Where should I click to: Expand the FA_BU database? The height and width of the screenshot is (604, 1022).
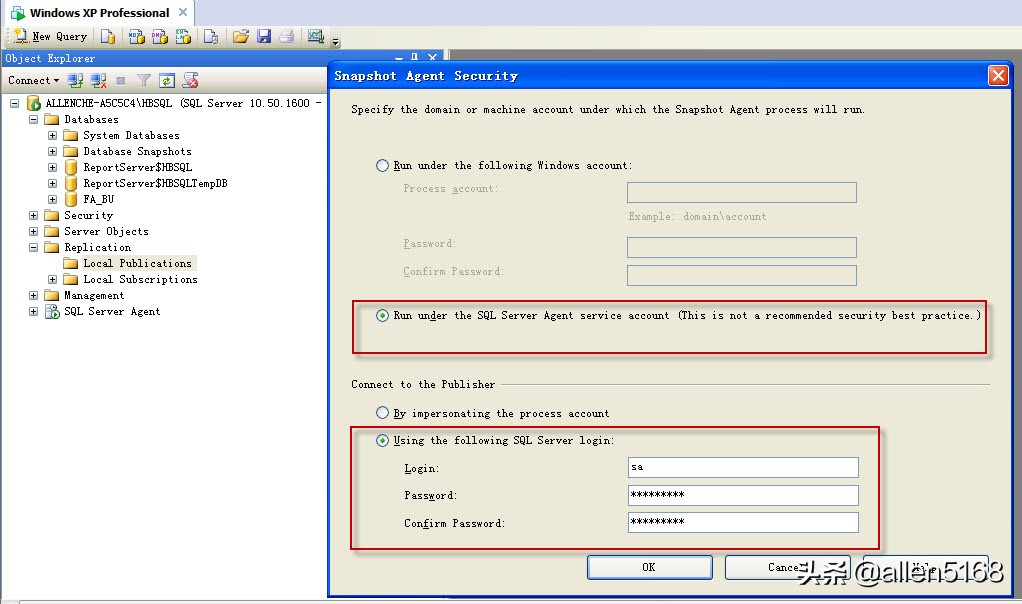click(x=51, y=199)
